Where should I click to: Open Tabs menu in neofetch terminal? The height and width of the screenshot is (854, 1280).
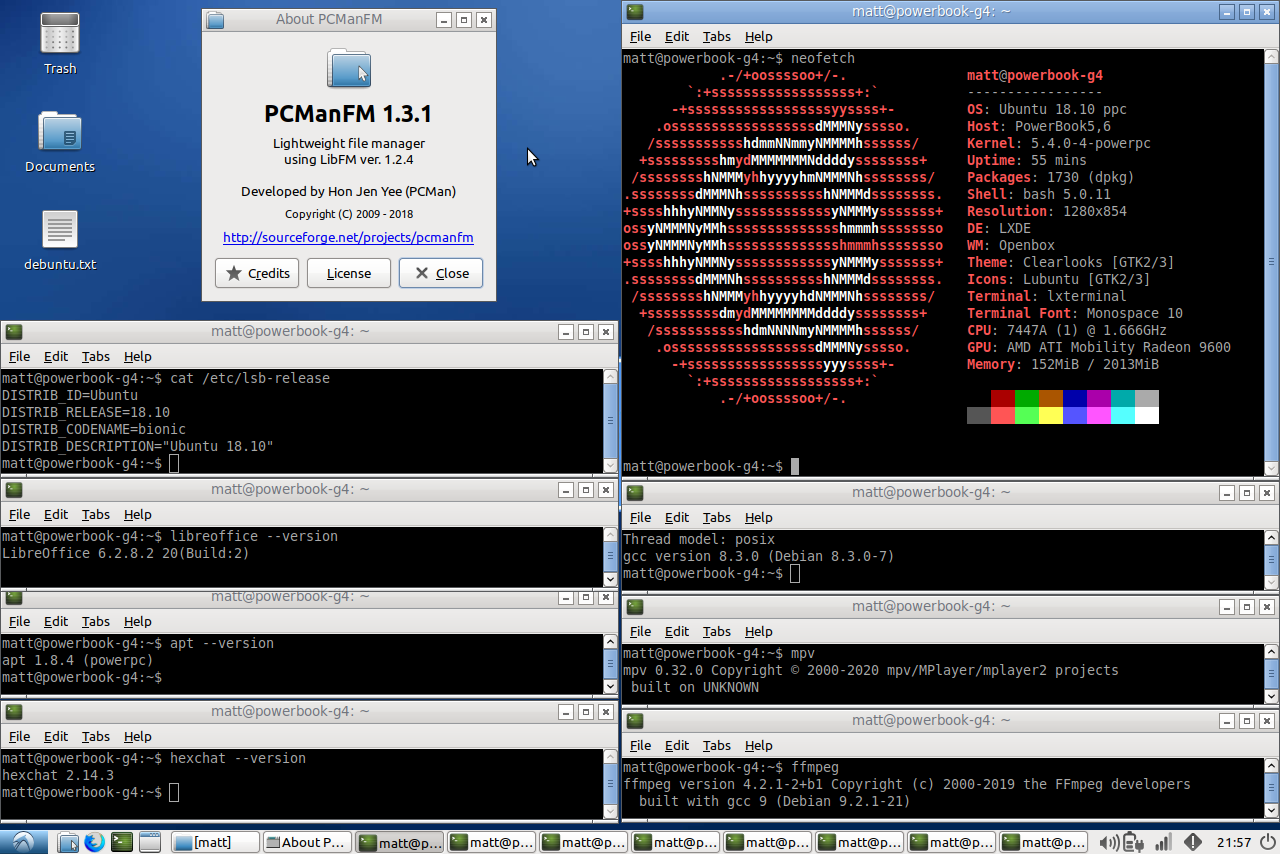point(716,36)
